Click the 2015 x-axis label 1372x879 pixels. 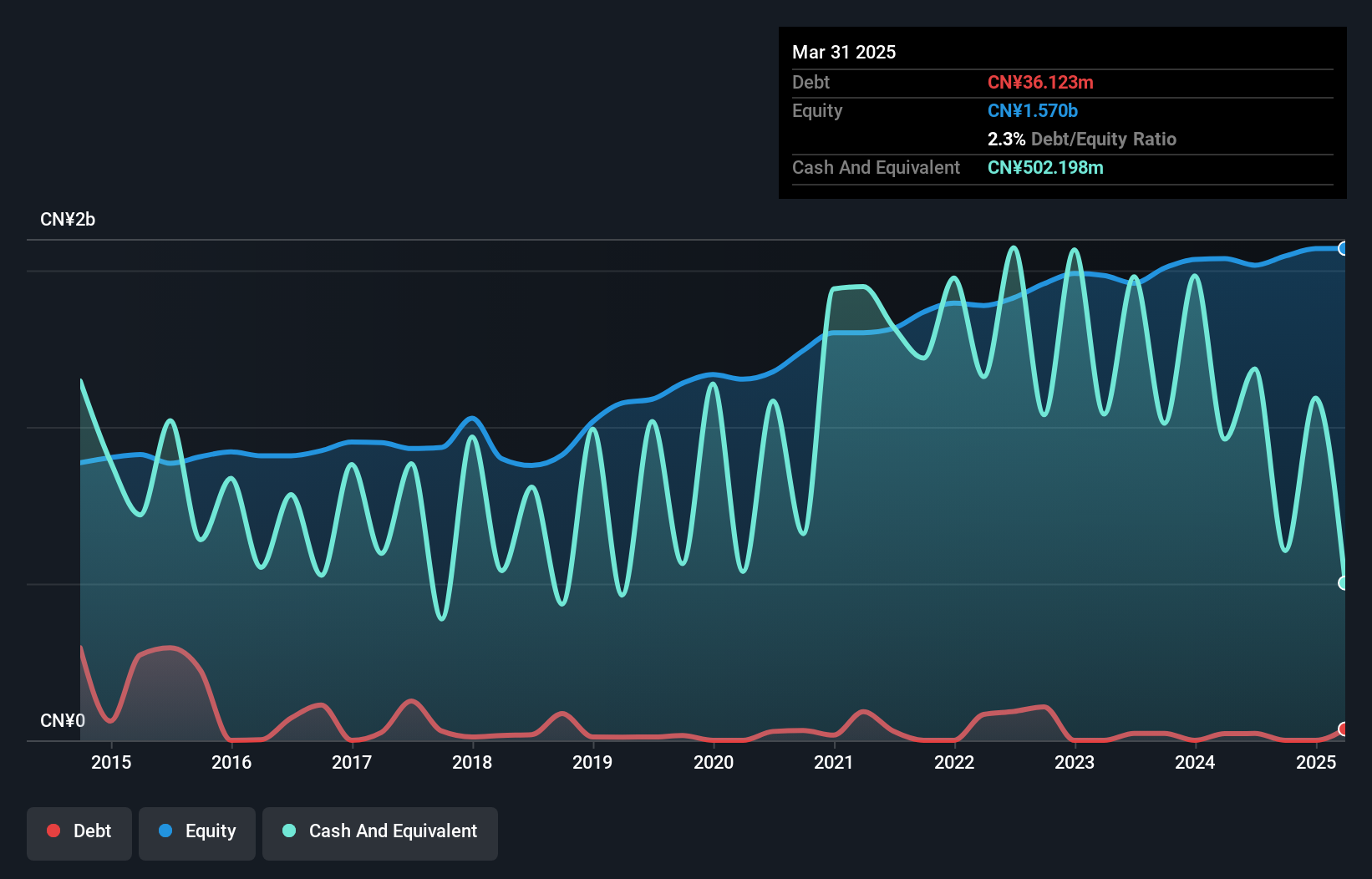click(111, 762)
